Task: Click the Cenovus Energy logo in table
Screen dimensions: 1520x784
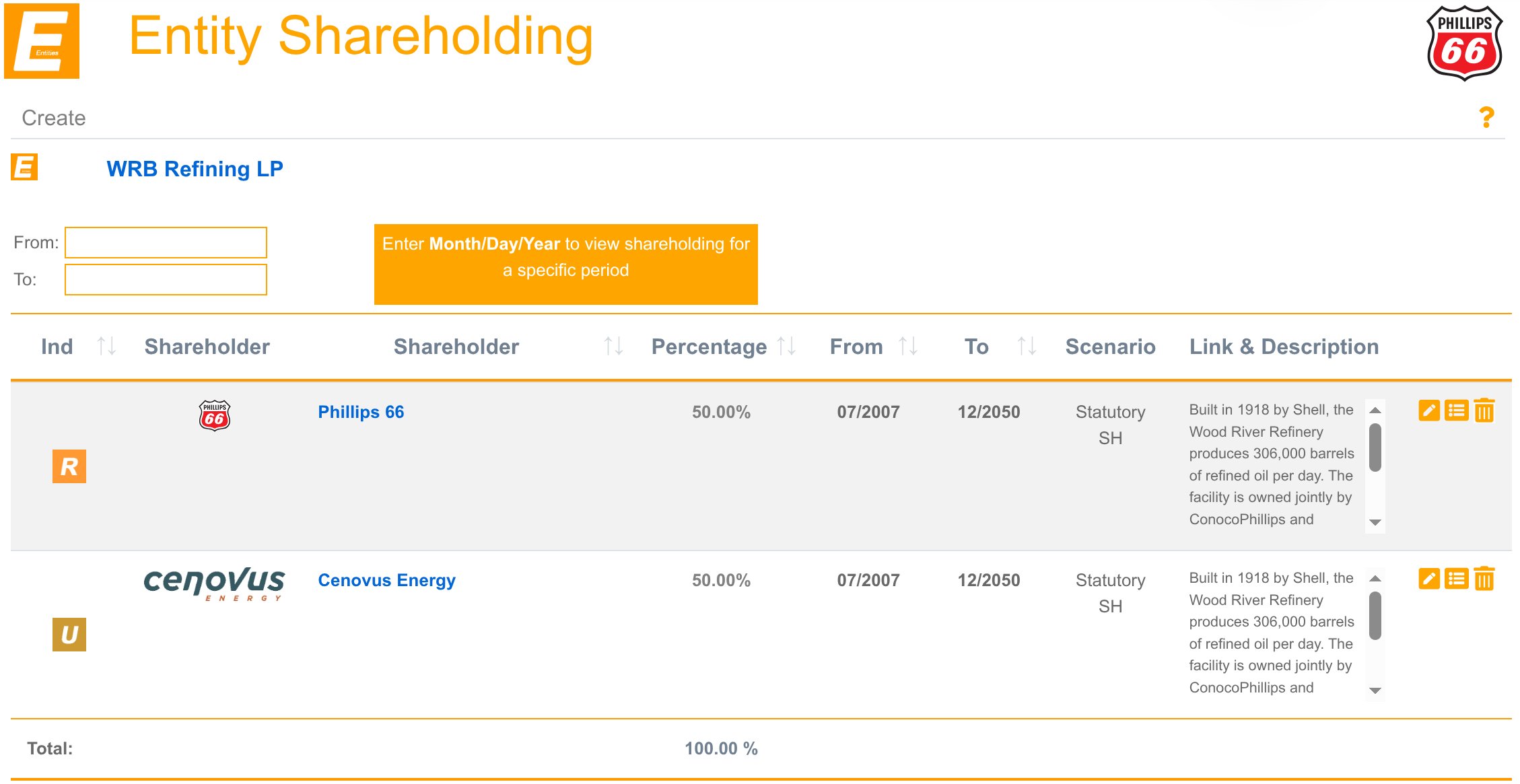Action: [214, 583]
